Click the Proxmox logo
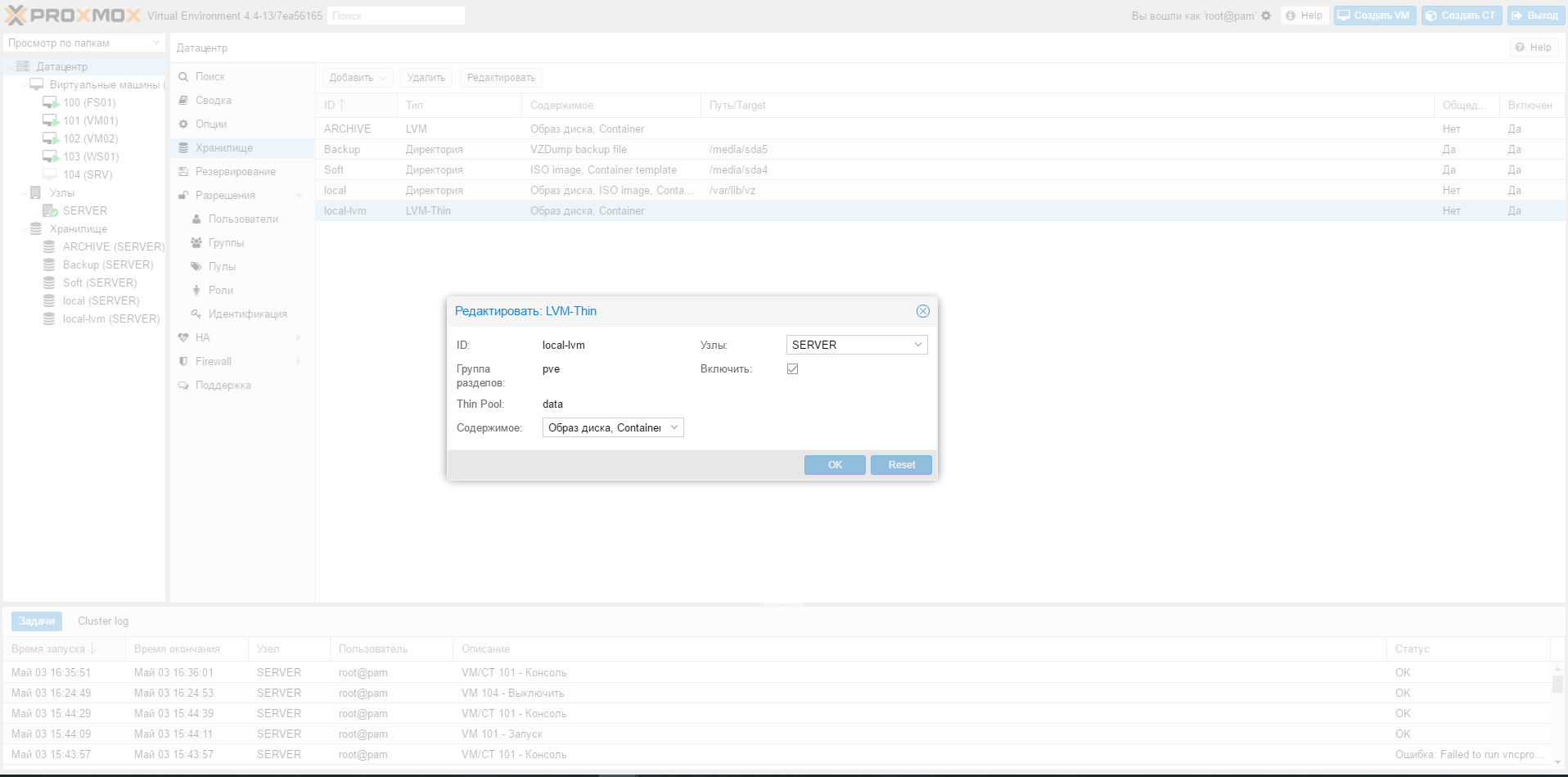This screenshot has width=1568, height=777. pyautogui.click(x=73, y=16)
